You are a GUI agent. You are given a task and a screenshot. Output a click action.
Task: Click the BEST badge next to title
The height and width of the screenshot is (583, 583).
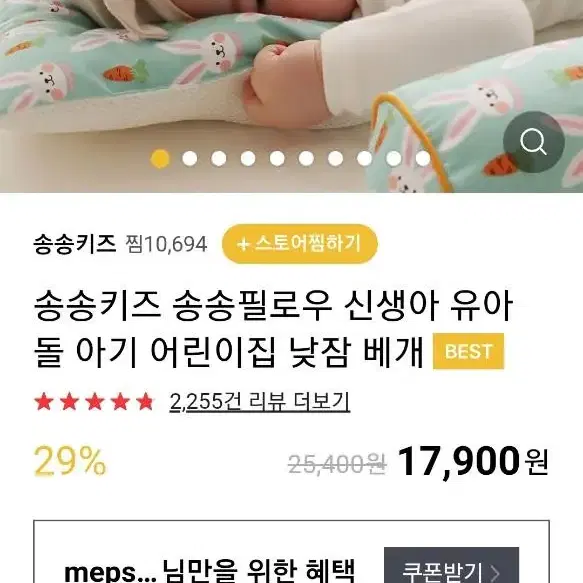tap(468, 351)
